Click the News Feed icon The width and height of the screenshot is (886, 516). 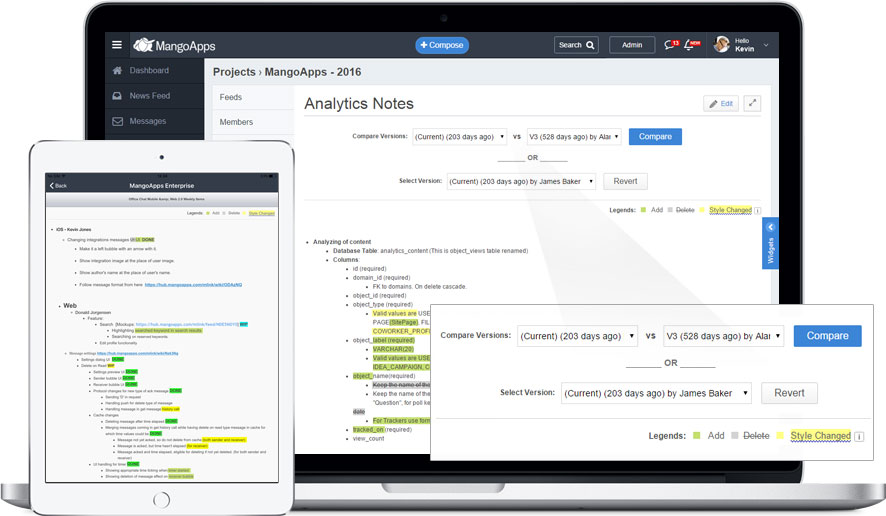click(x=117, y=96)
